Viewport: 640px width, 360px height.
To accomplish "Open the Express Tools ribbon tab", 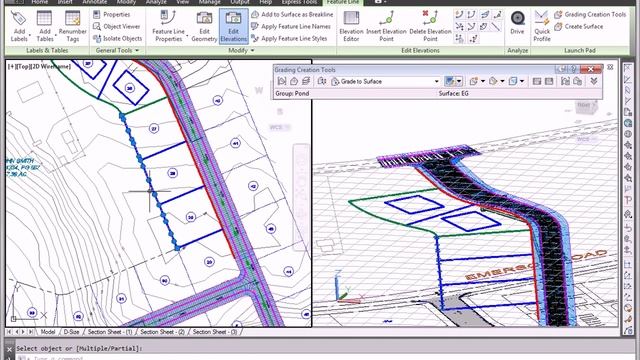I will click(299, 2).
